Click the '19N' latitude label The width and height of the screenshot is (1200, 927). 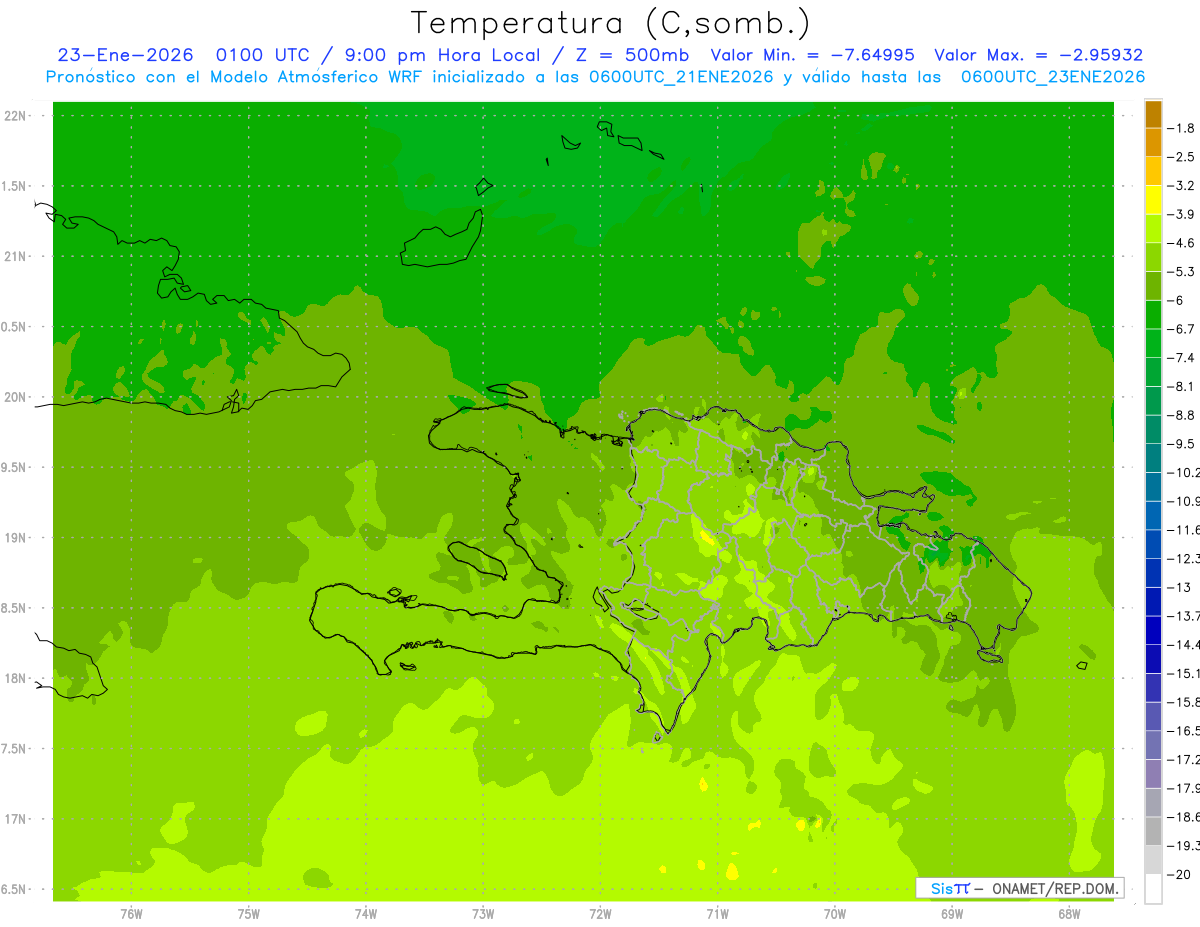[x=16, y=538]
